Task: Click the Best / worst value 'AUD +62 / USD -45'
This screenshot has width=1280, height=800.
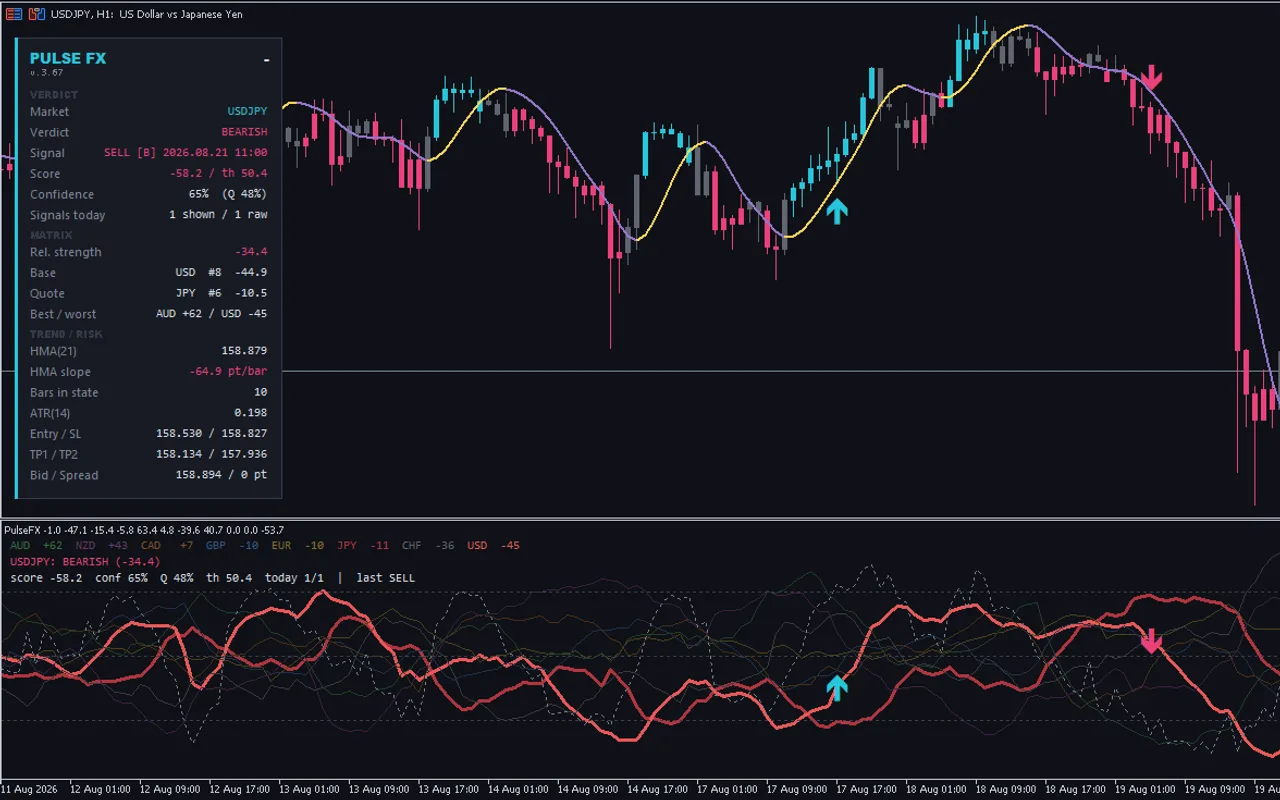Action: tap(212, 314)
